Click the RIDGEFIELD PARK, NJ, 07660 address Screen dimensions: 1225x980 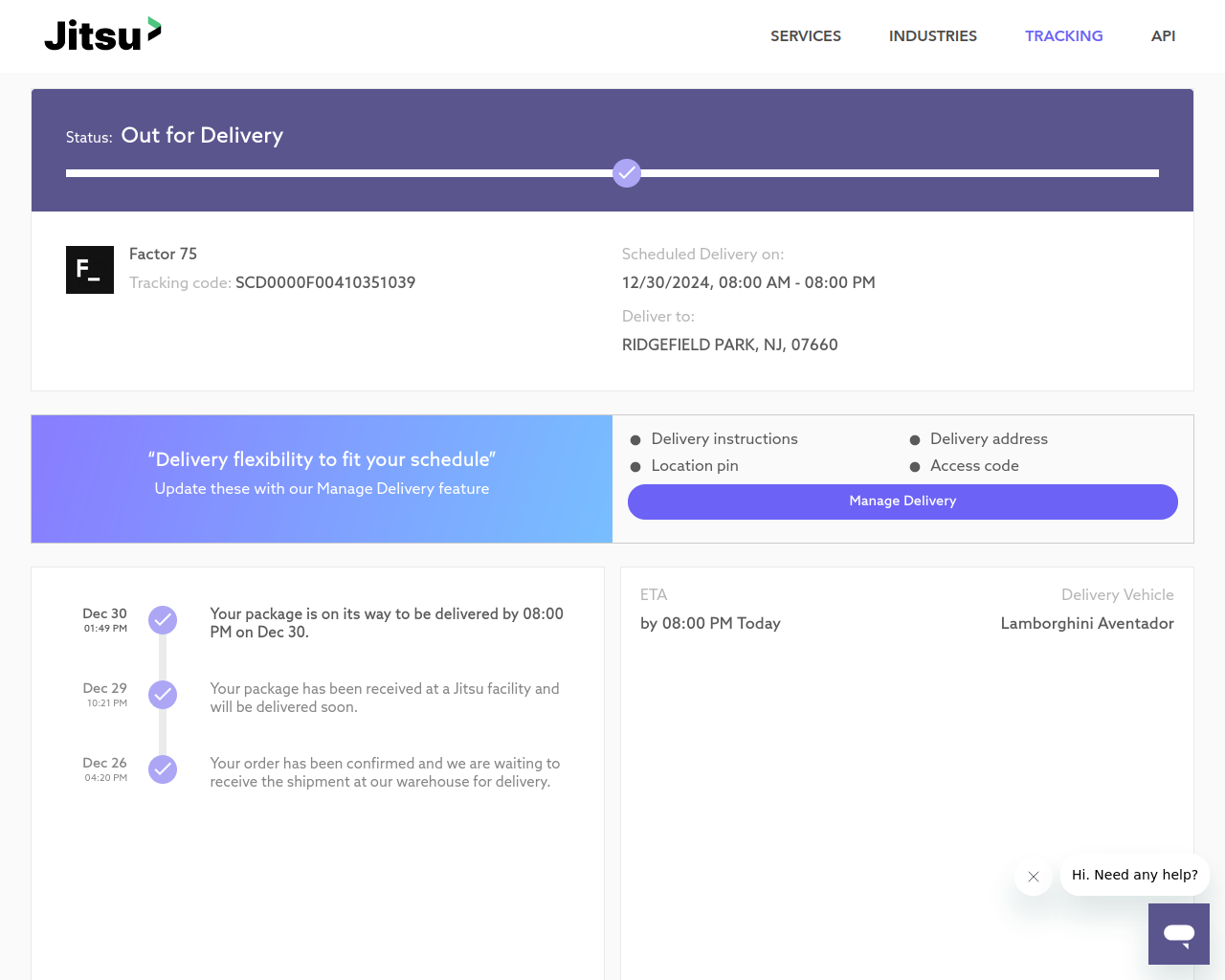pyautogui.click(x=730, y=345)
